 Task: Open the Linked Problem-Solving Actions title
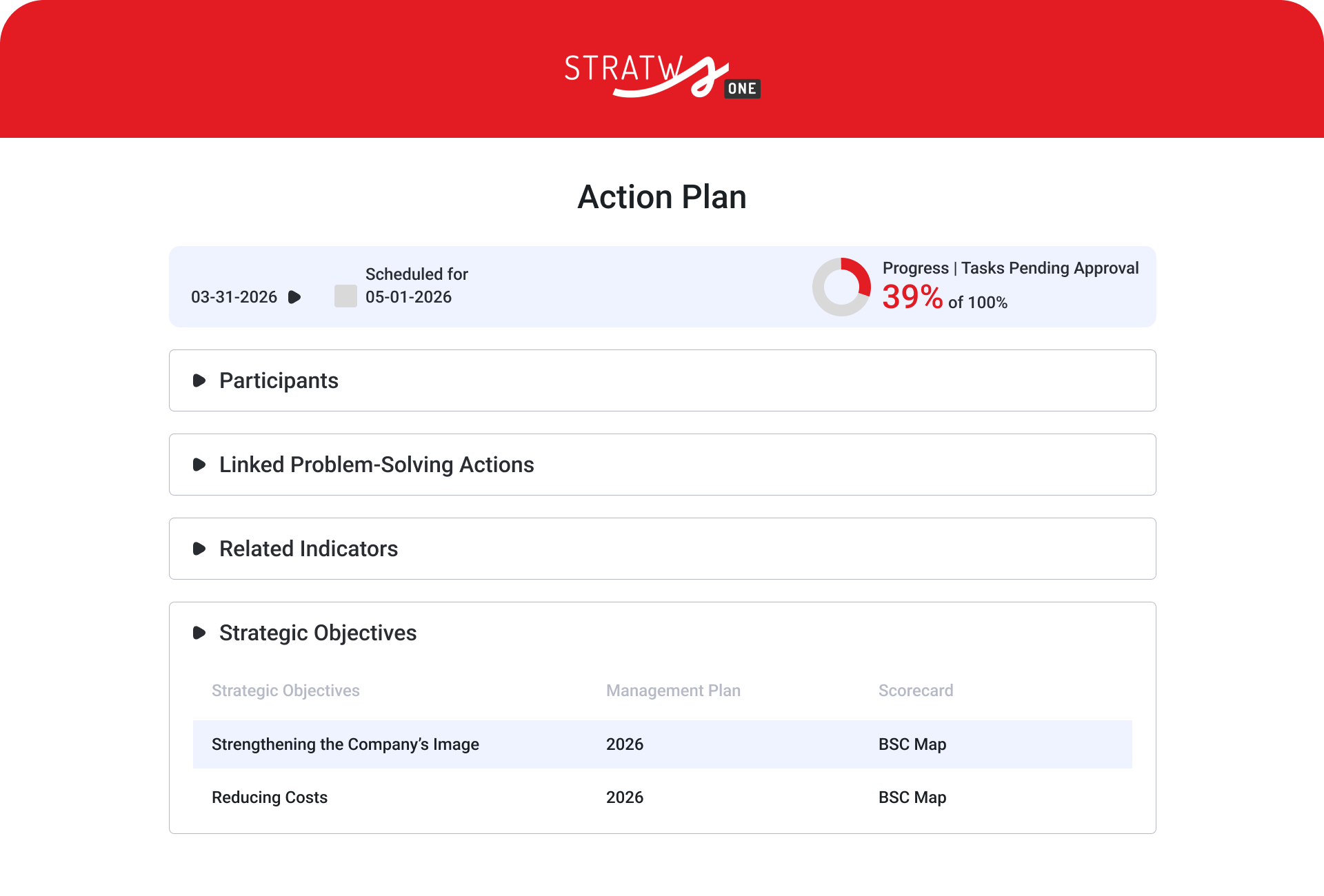pos(377,465)
